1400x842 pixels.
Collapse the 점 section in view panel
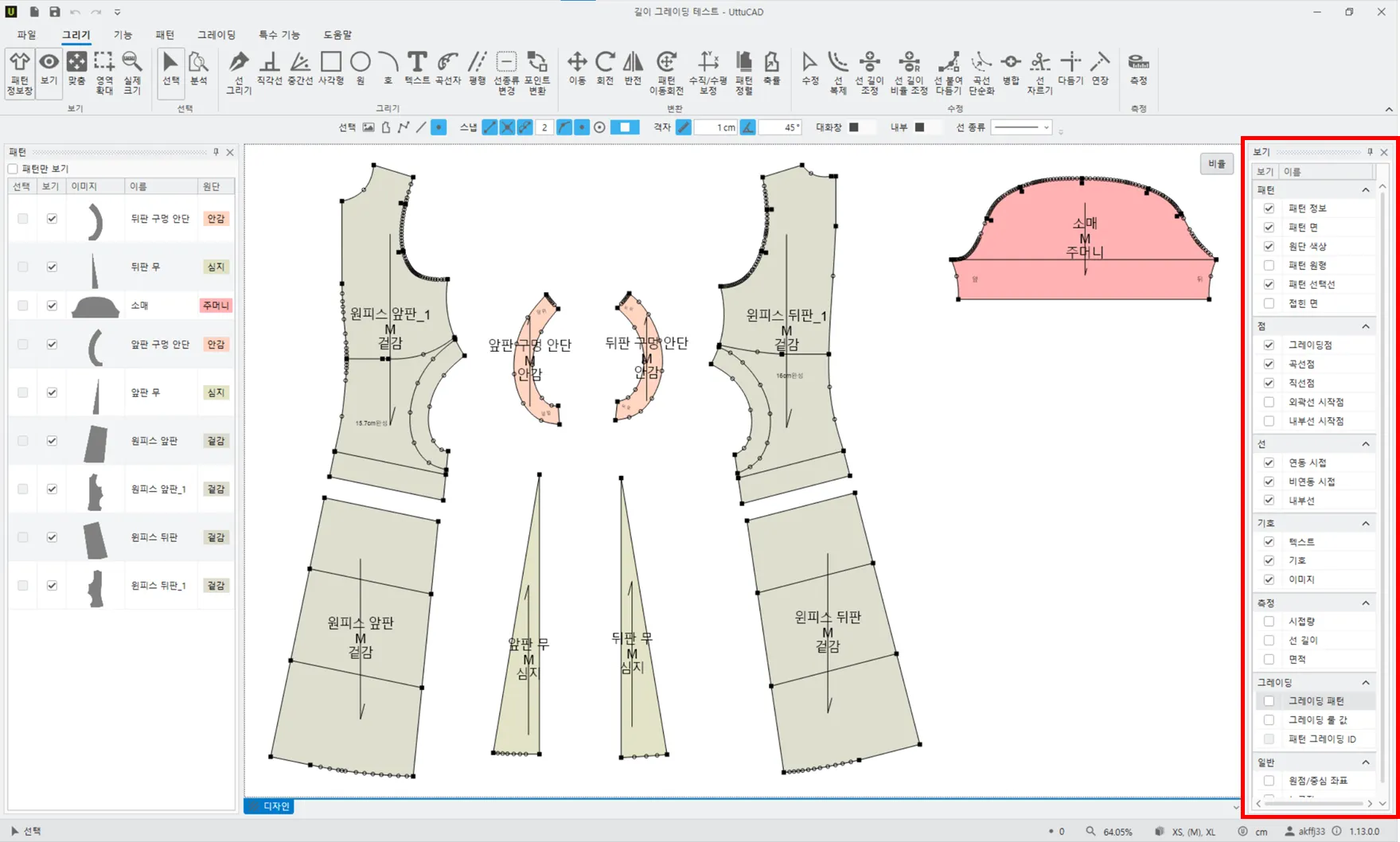point(1366,326)
